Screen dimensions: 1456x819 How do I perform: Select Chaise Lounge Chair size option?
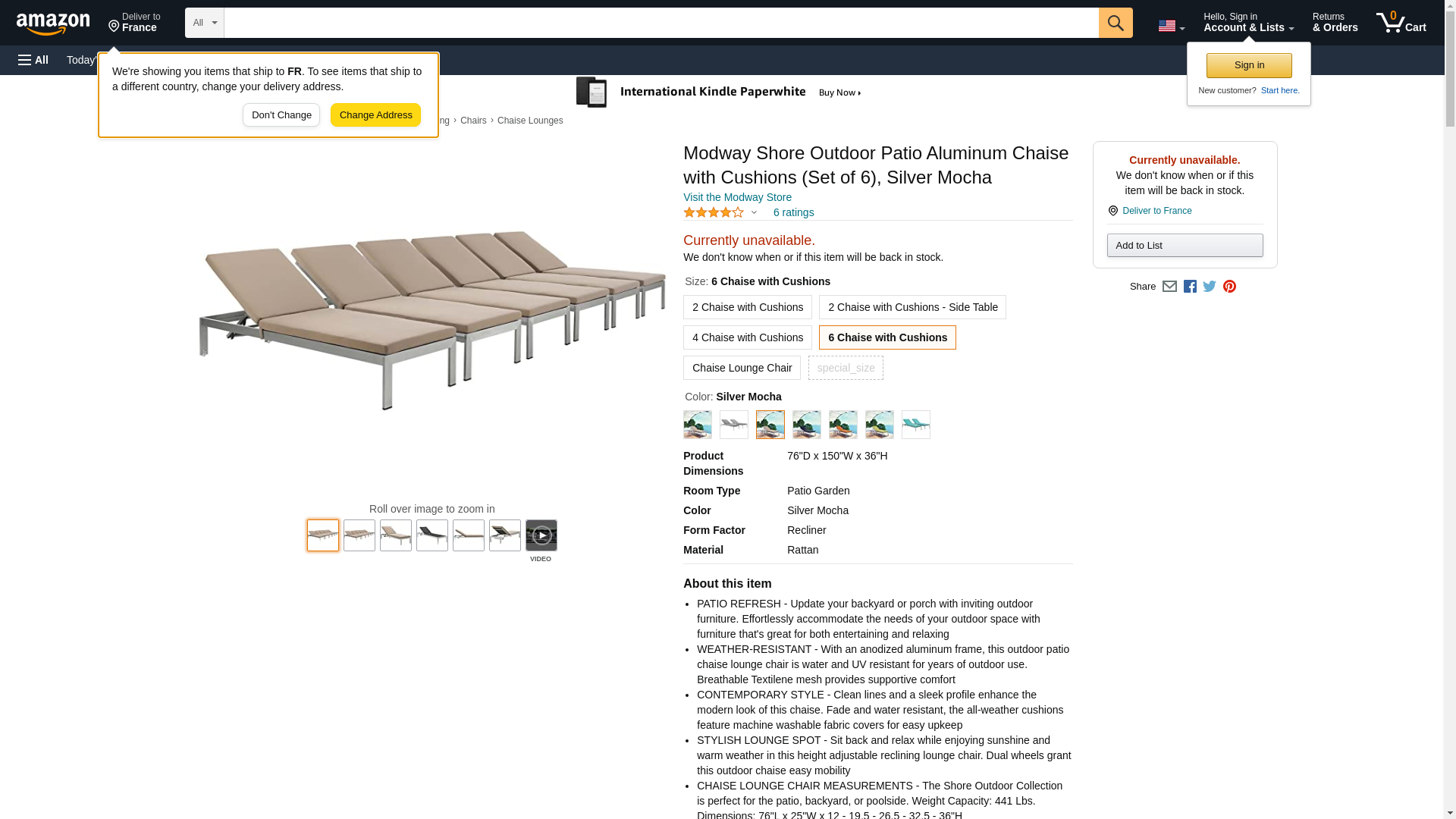tap(742, 368)
